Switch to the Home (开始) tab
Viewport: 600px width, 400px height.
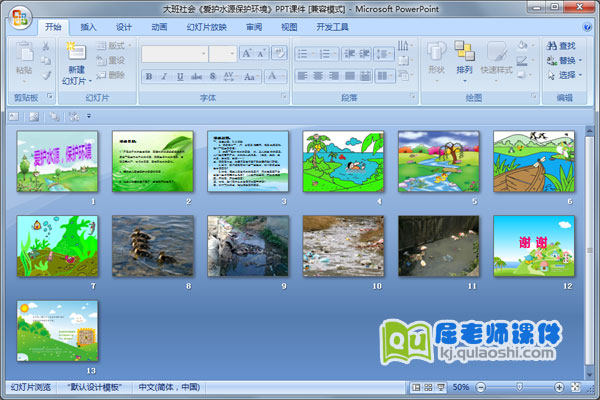53,27
